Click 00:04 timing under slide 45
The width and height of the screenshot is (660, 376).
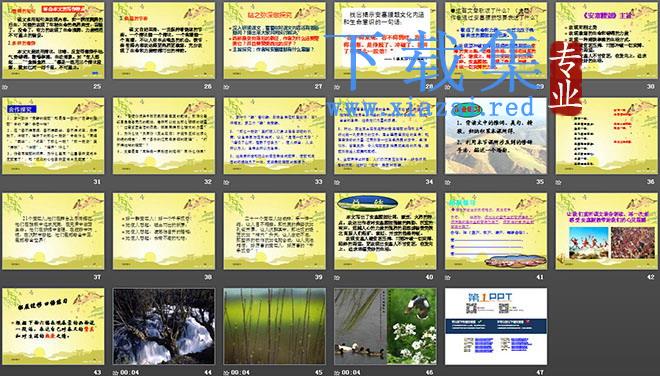click(x=240, y=373)
